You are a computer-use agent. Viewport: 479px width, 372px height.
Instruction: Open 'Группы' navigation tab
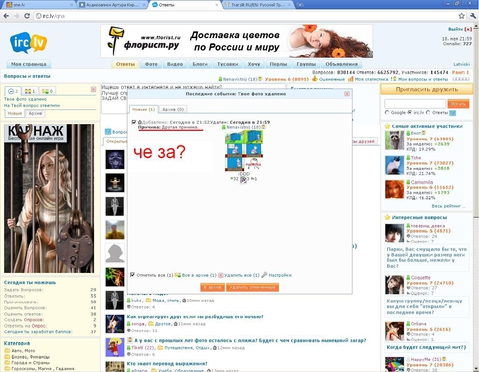pos(306,64)
